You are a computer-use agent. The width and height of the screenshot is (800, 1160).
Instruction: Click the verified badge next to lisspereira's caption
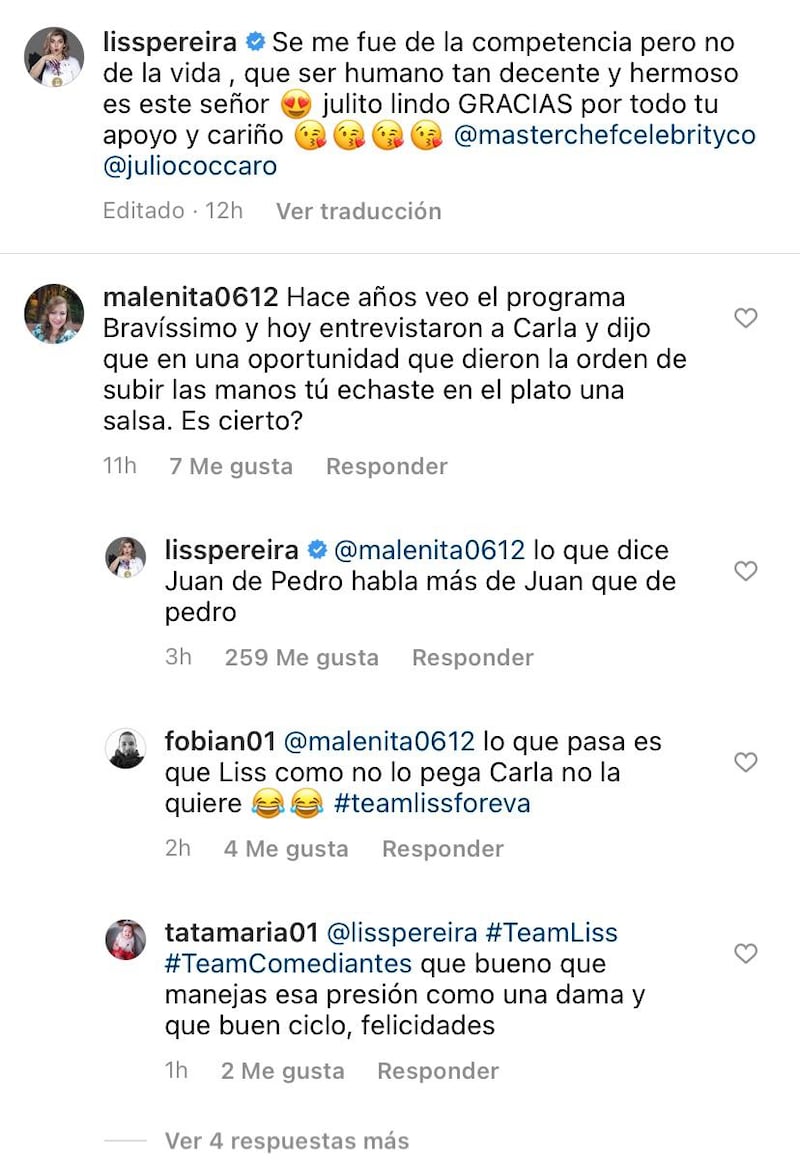(x=256, y=43)
